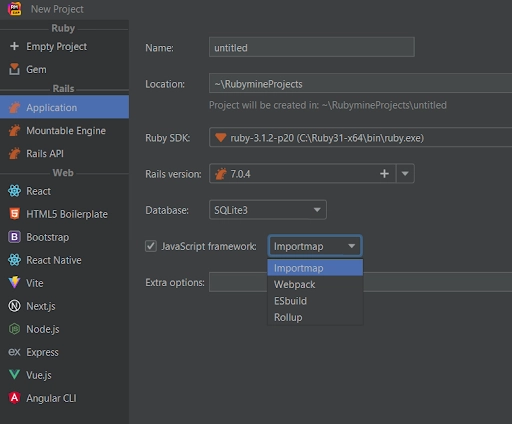Image resolution: width=512 pixels, height=424 pixels.
Task: Select the Next.js project type
Action: coord(64,306)
